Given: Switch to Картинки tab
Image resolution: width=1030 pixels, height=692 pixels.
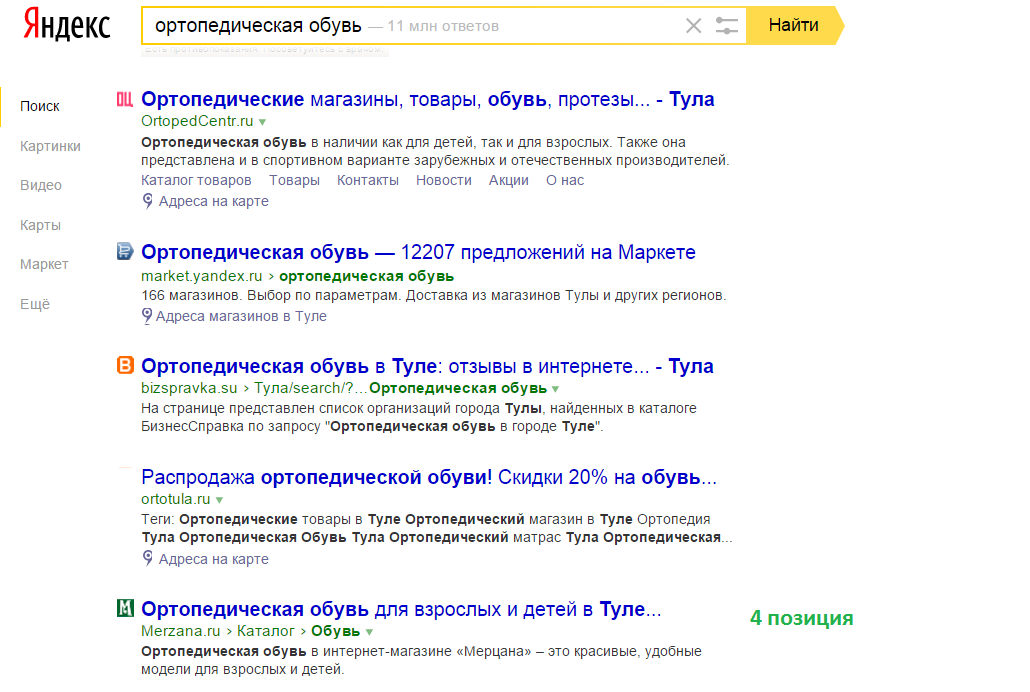Looking at the screenshot, I should [x=50, y=146].
